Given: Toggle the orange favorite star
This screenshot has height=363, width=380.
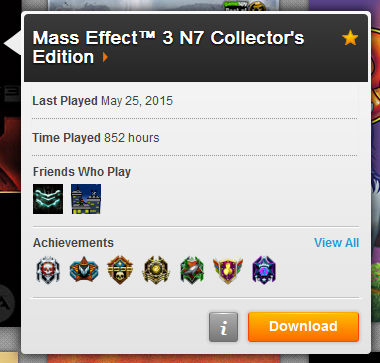Looking at the screenshot, I should (350, 38).
